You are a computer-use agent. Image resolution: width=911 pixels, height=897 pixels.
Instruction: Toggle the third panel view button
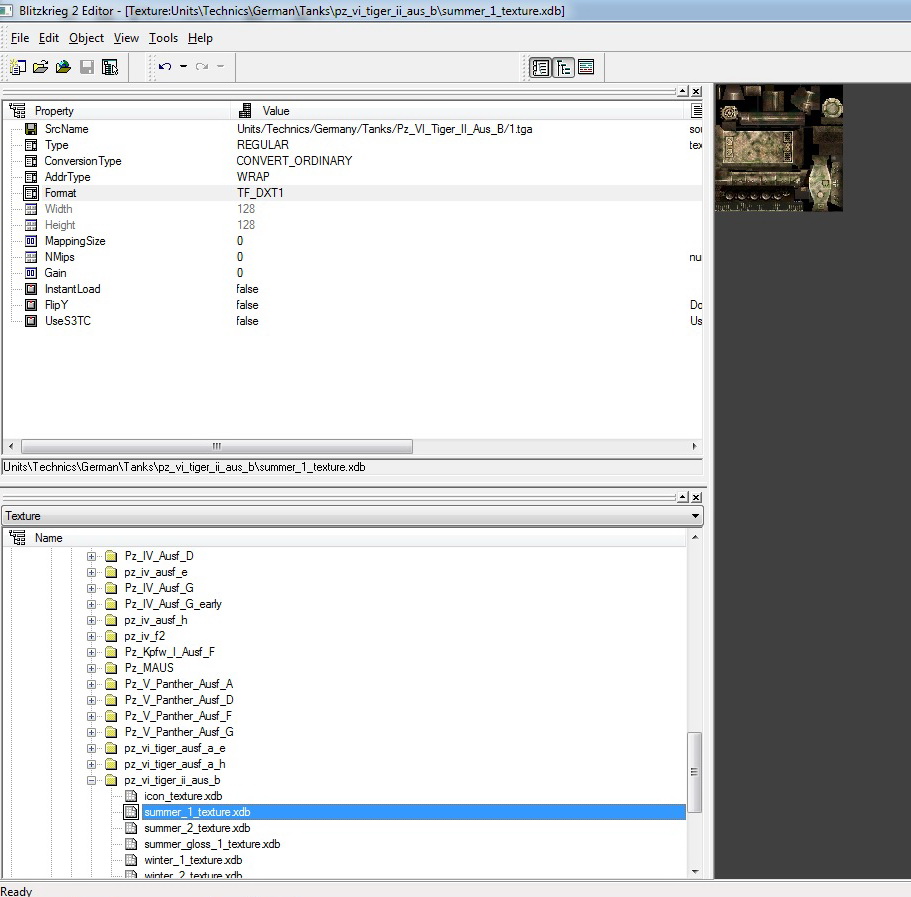(586, 67)
